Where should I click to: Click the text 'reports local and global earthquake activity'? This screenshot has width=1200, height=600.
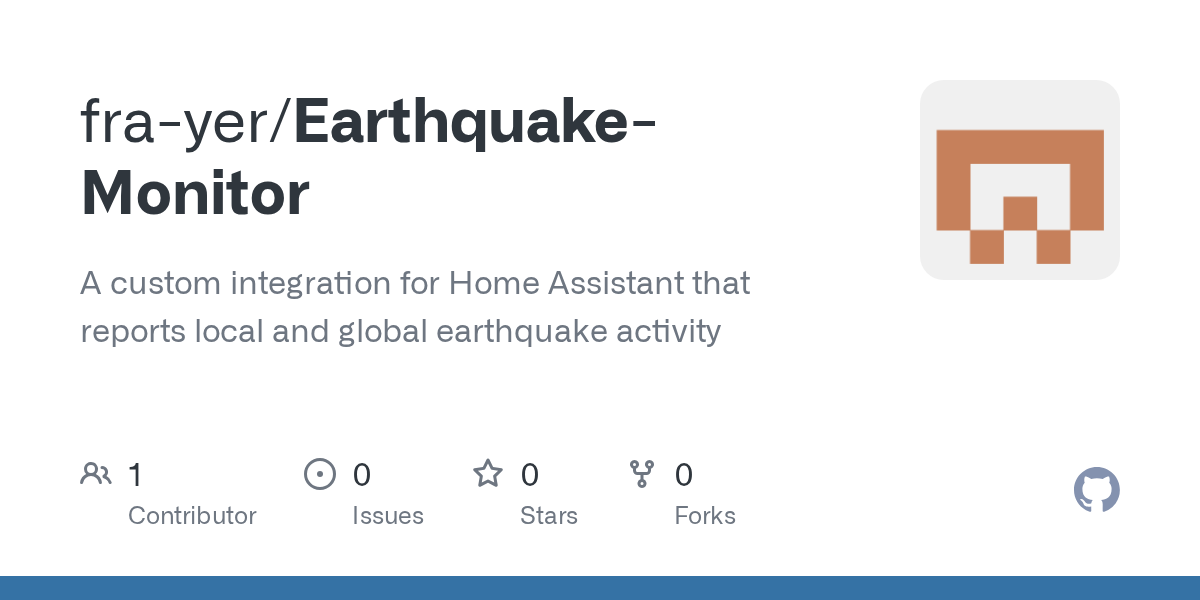coord(400,331)
